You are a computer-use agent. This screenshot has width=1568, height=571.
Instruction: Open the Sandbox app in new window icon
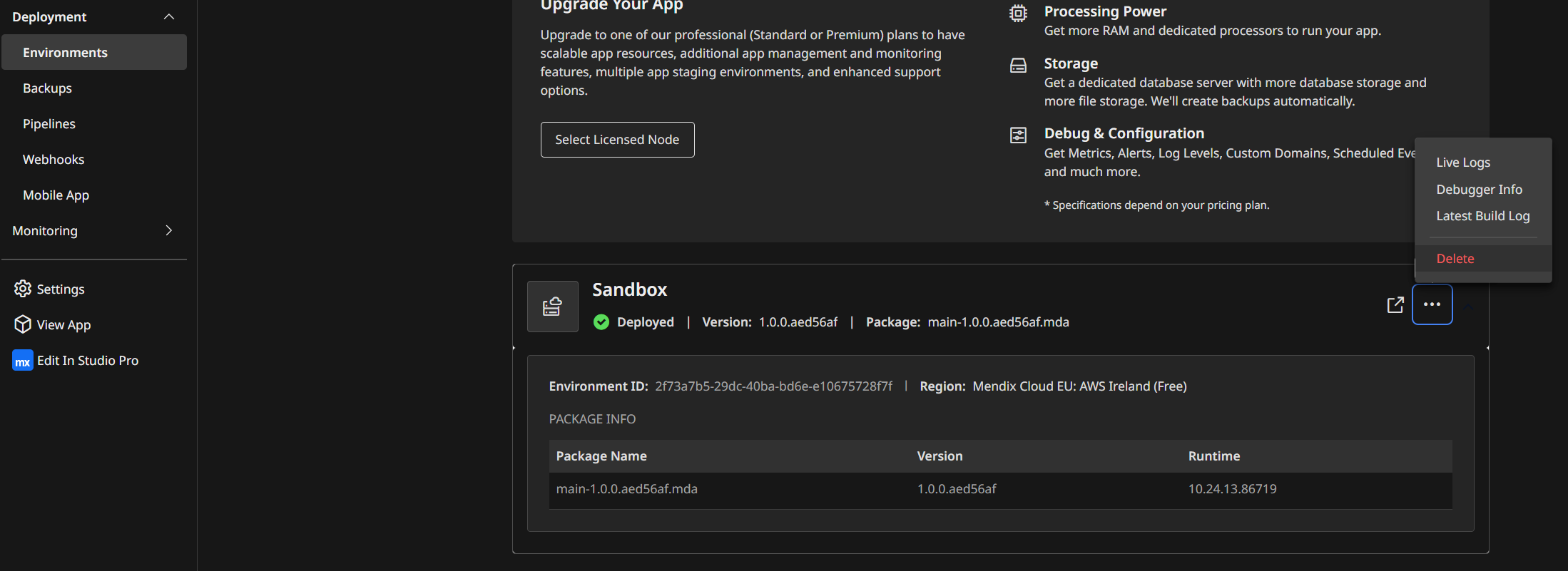1395,305
